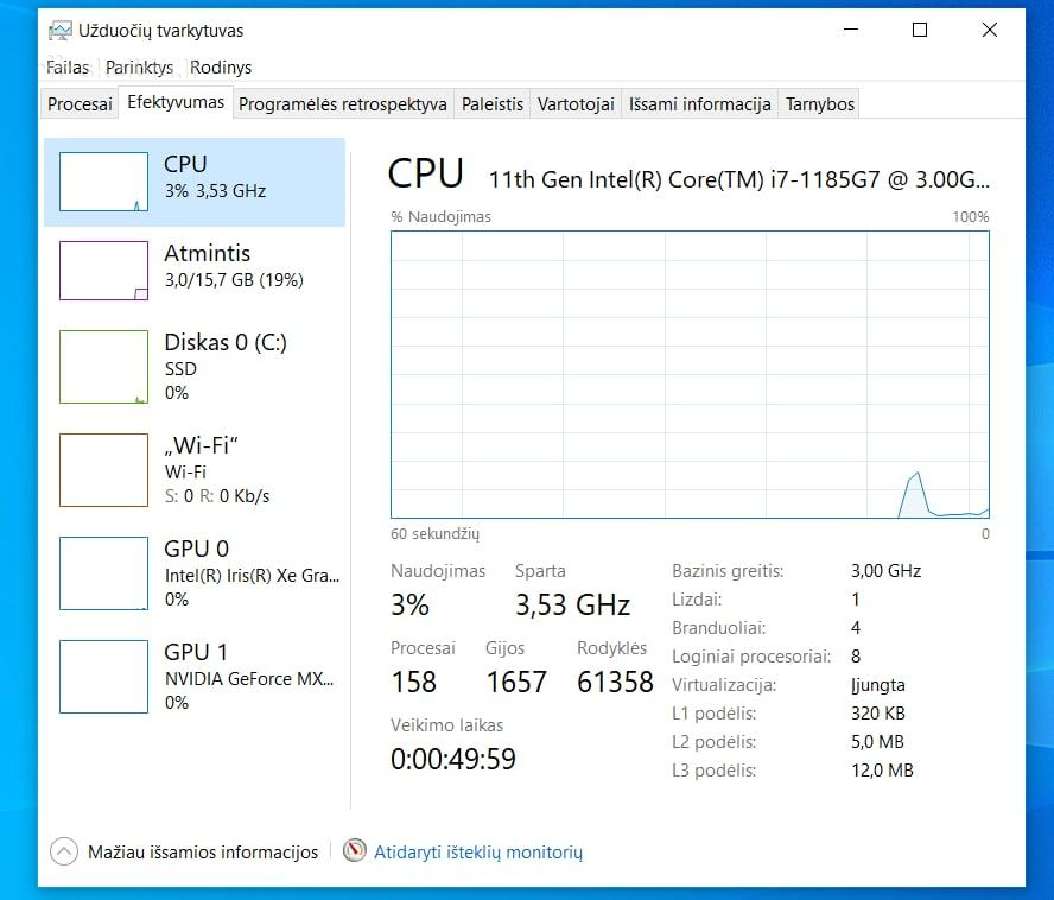Open the Tarnybos tab
Image resolution: width=1054 pixels, height=900 pixels.
pyautogui.click(x=819, y=104)
